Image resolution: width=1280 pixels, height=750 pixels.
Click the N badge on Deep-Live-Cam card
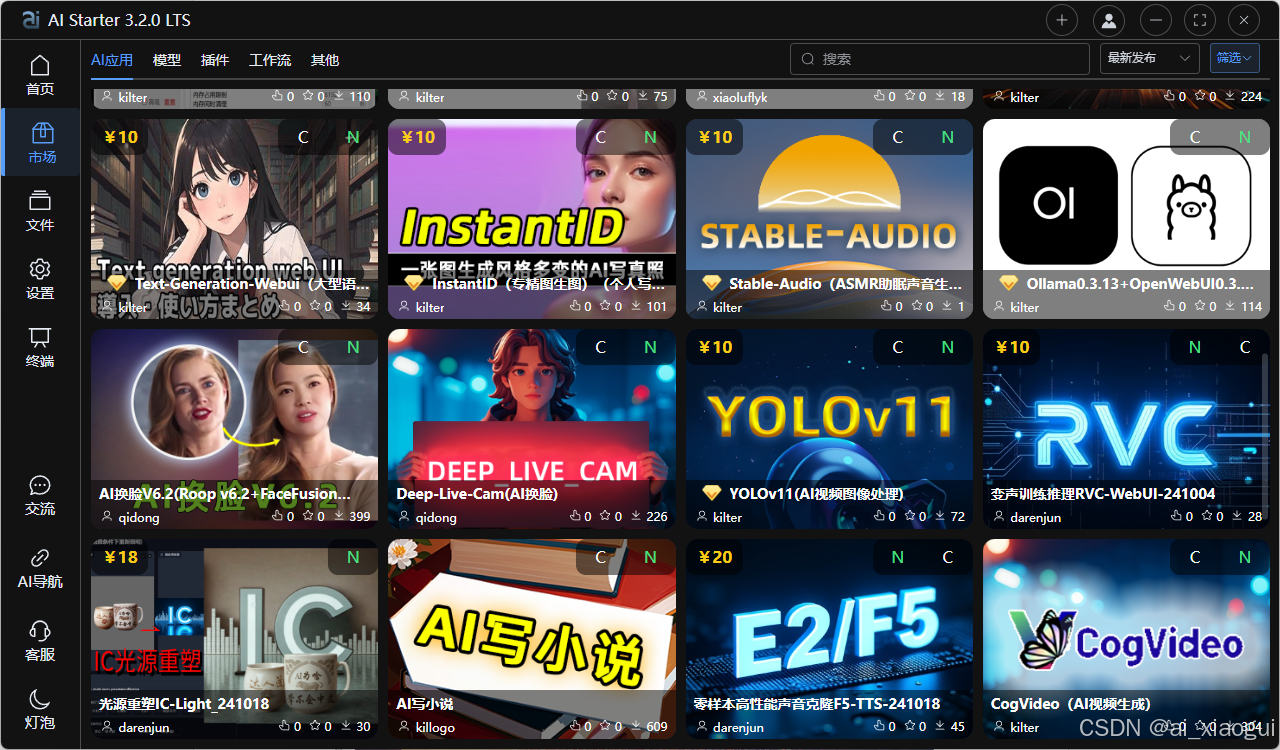(x=651, y=347)
